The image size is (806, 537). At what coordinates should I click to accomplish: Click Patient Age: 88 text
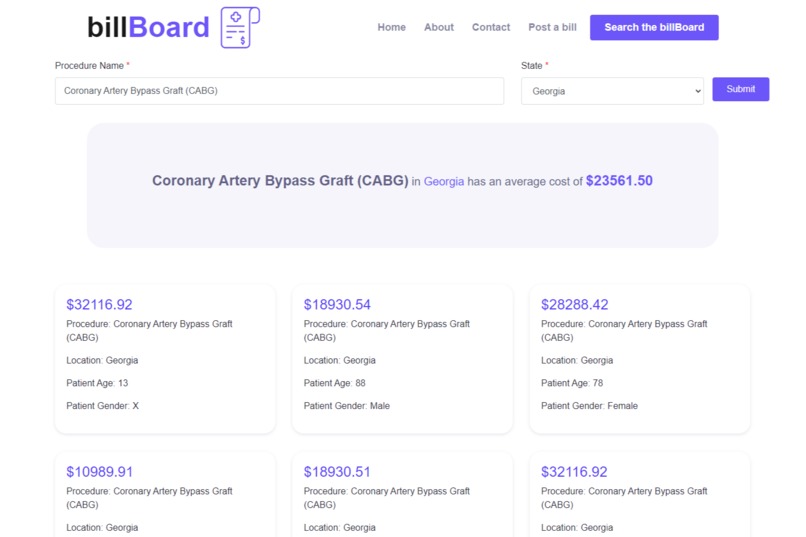(x=334, y=383)
